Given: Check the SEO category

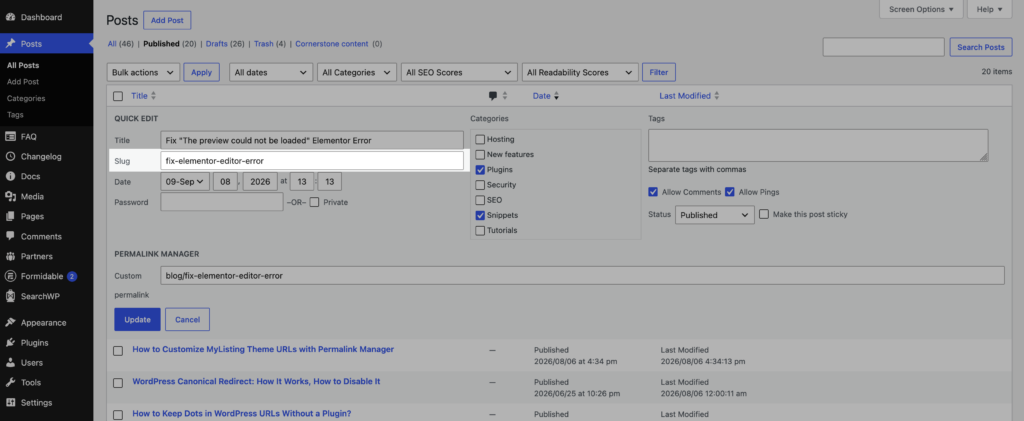Looking at the screenshot, I should [x=480, y=200].
